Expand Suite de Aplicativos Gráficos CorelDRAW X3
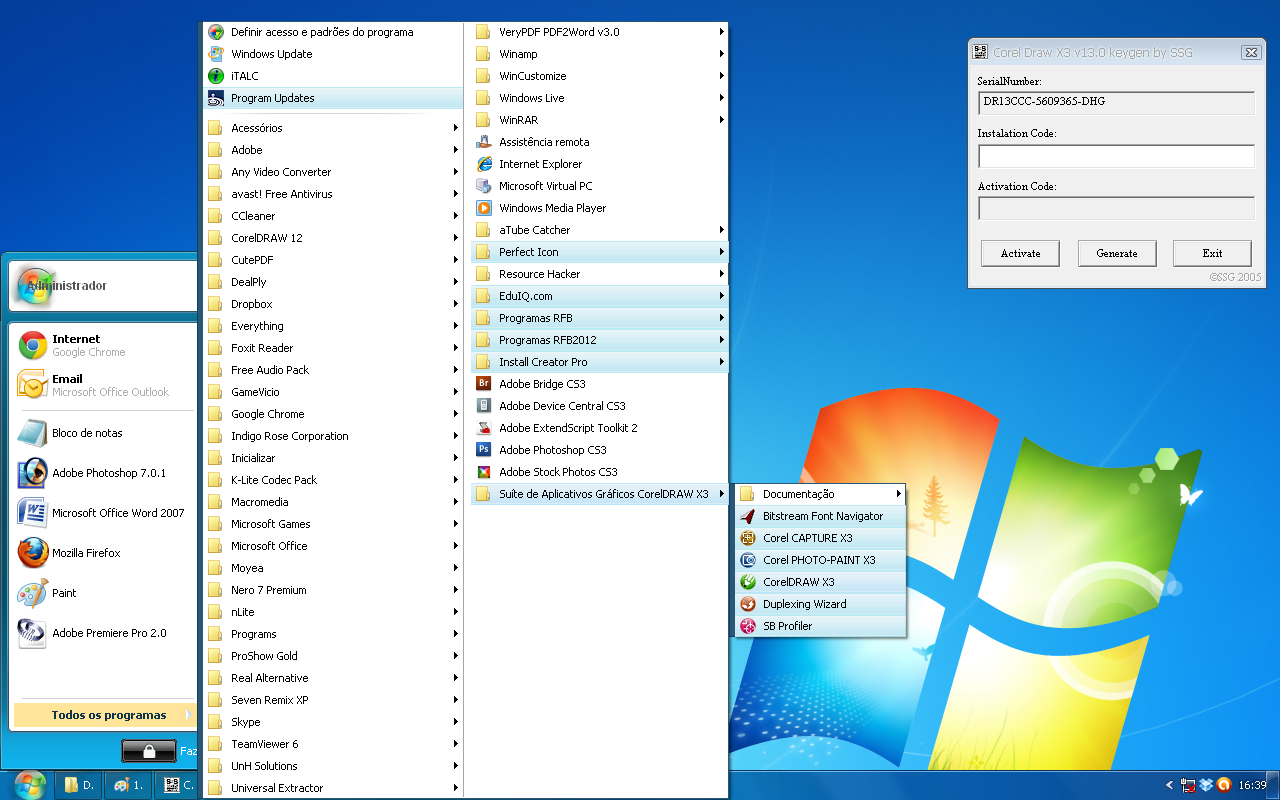Image resolution: width=1280 pixels, height=800 pixels. pyautogui.click(x=599, y=494)
